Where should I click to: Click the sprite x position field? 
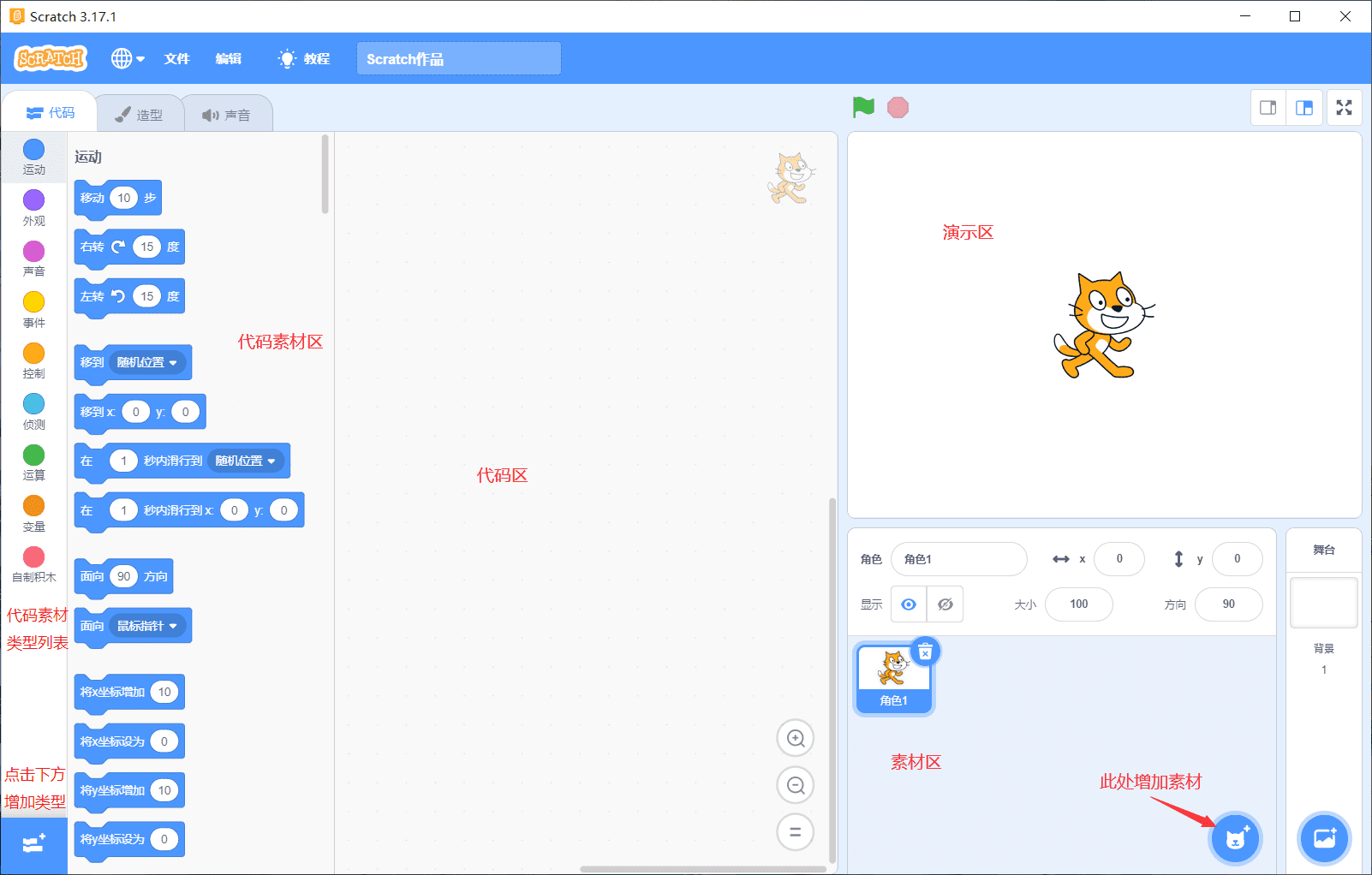click(1119, 559)
